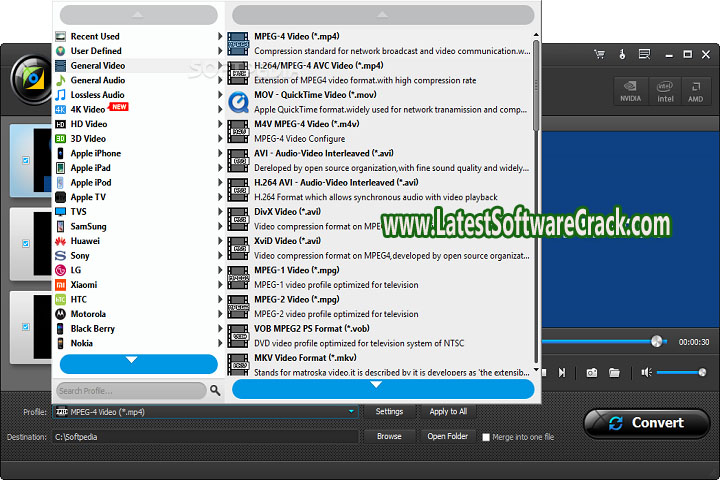
Task: Click the Motorola category icon
Action: [60, 314]
